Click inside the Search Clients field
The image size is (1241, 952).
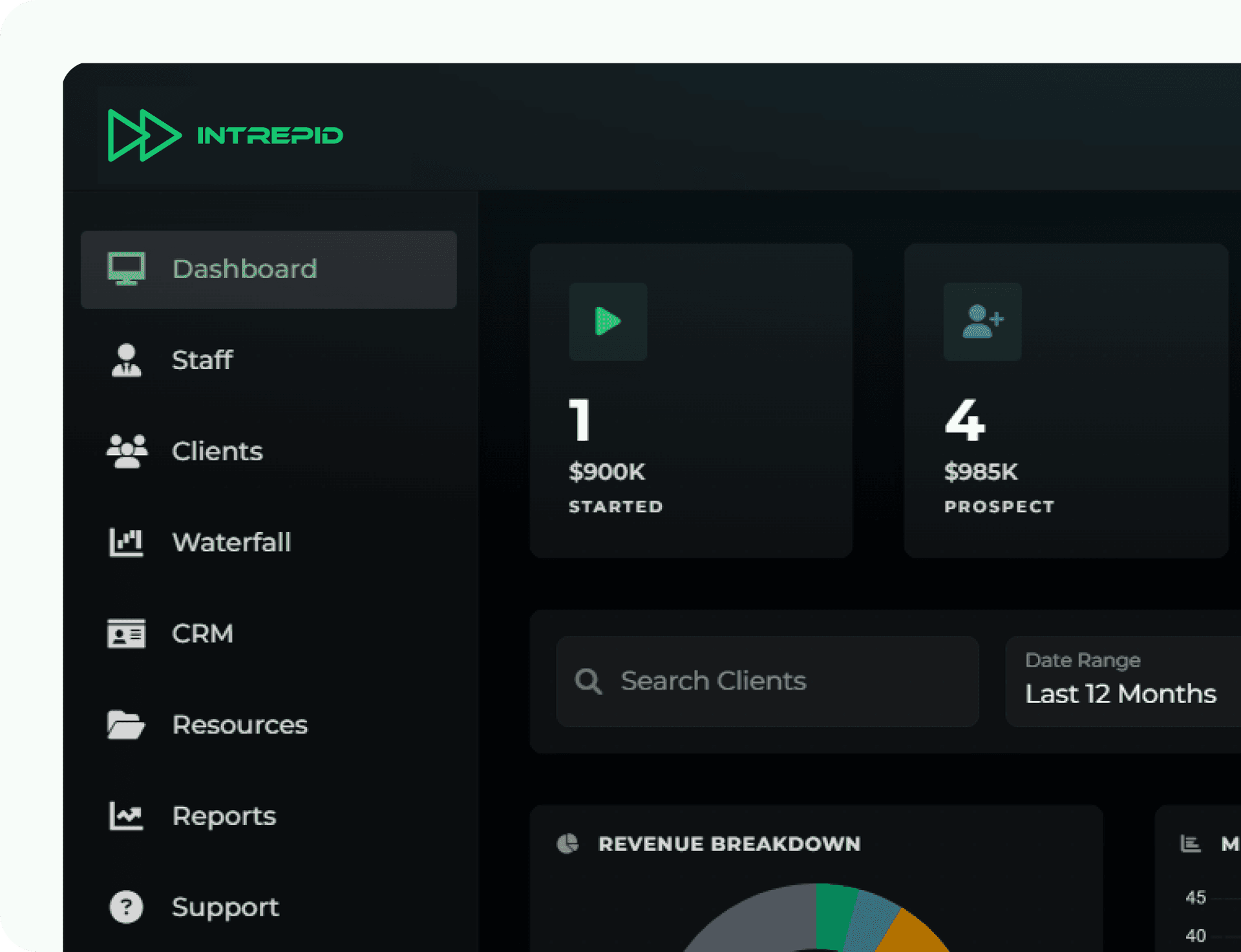coord(766,681)
